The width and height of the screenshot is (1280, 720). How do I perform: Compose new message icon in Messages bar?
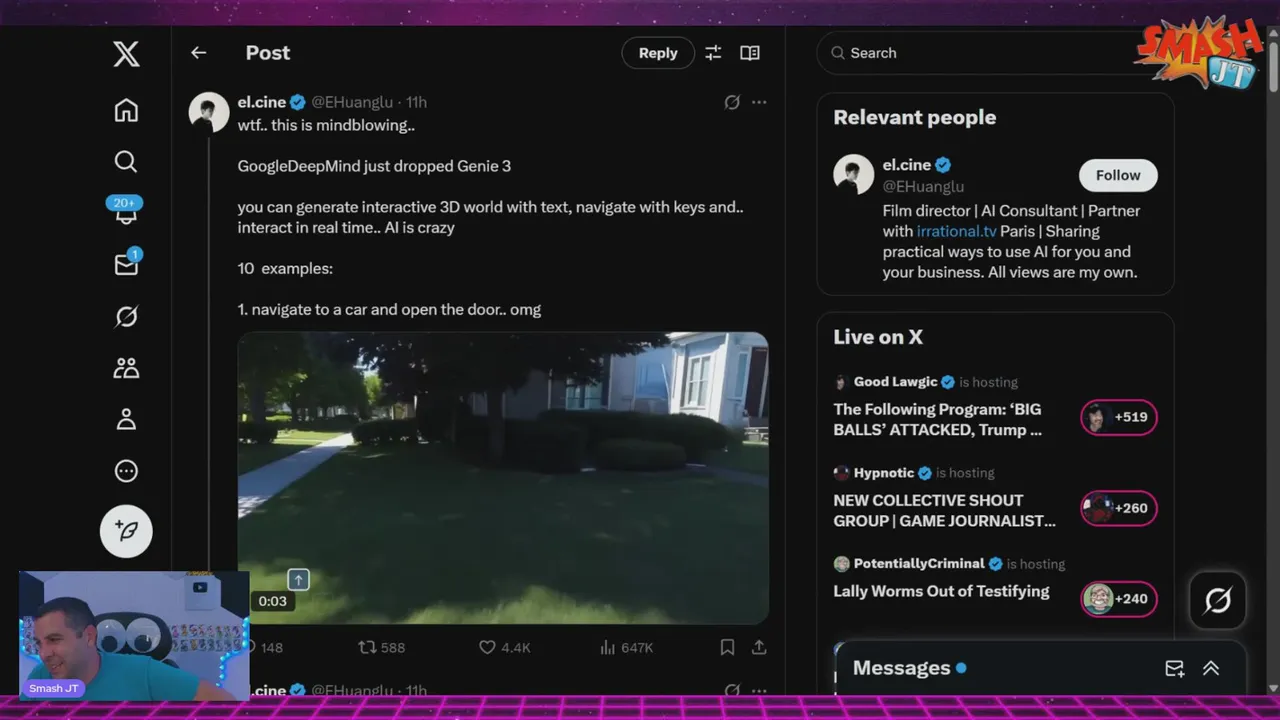(1175, 668)
